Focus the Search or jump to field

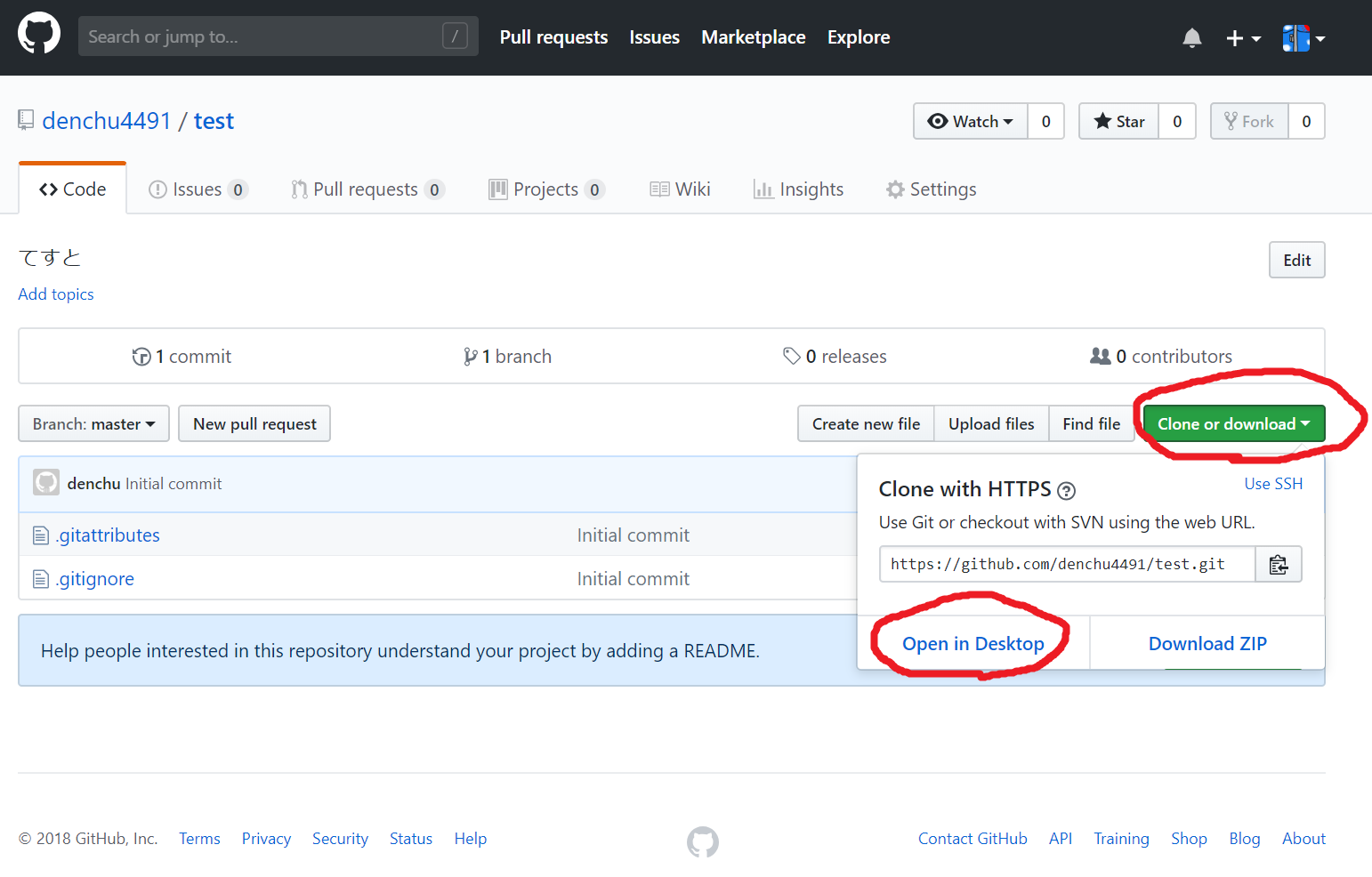(278, 36)
